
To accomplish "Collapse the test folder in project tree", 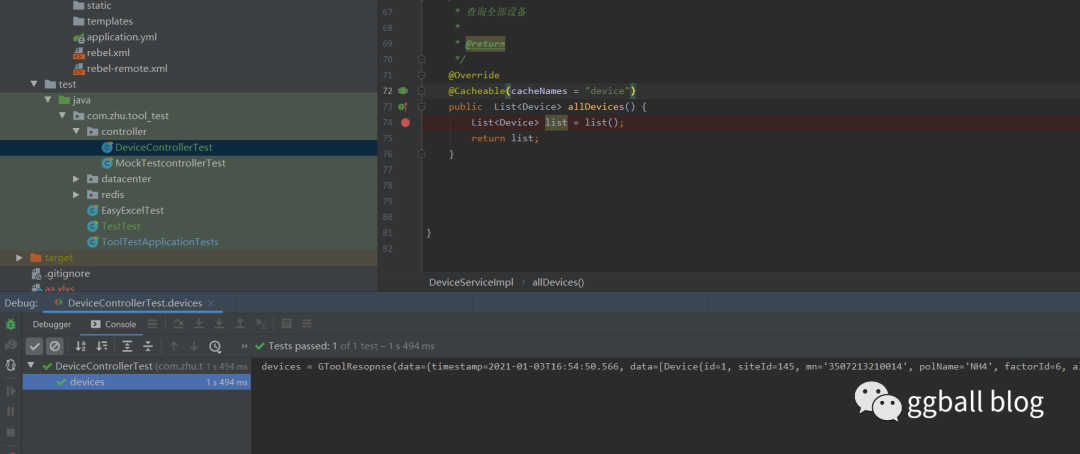I will pos(34,84).
